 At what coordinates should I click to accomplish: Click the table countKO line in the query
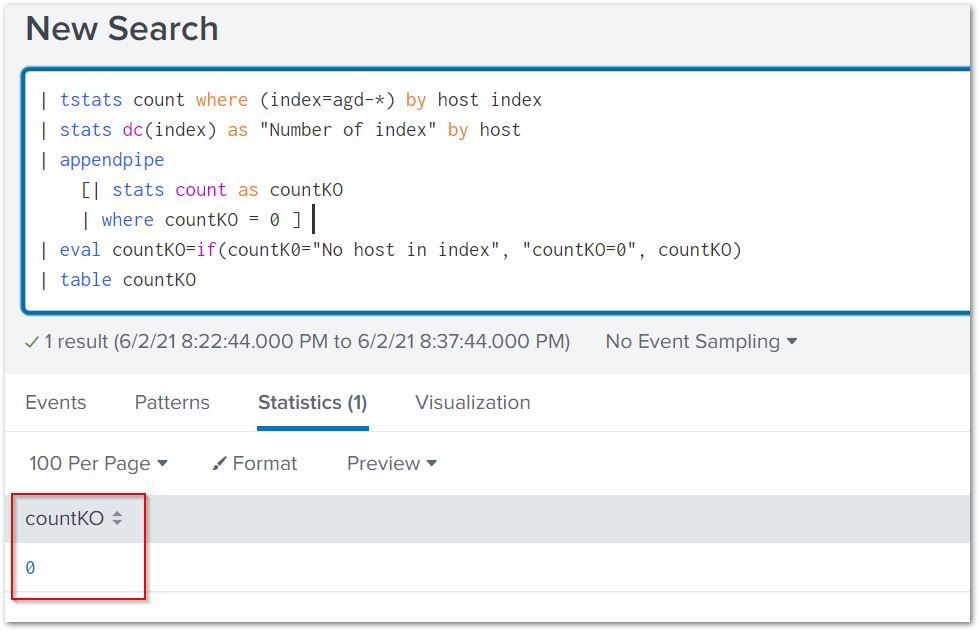coord(127,280)
